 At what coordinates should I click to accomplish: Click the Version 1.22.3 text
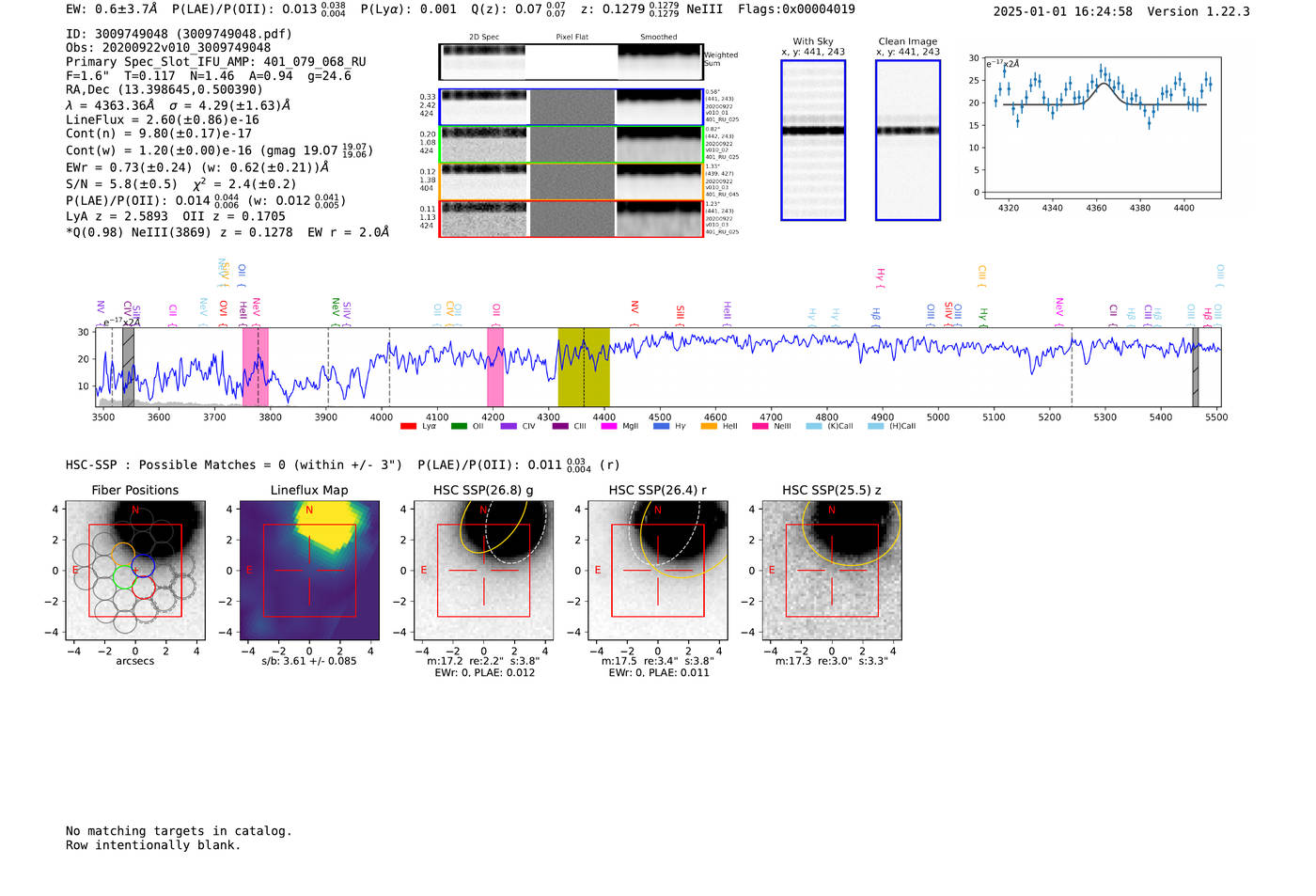coord(1198,11)
